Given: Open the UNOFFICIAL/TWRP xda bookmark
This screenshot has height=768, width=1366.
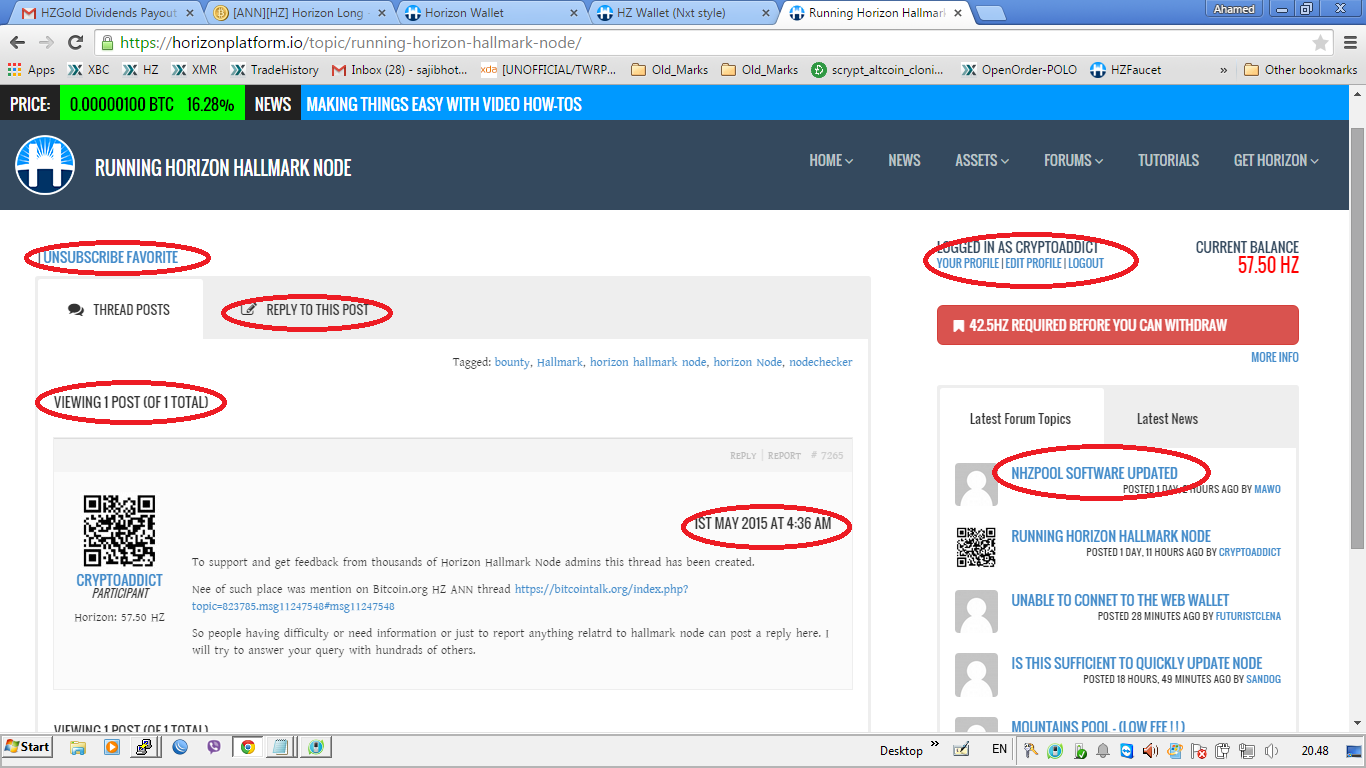Looking at the screenshot, I should pos(549,70).
